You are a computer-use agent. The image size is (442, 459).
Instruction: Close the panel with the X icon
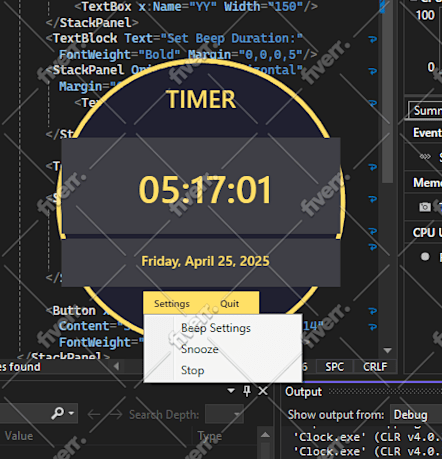263,391
